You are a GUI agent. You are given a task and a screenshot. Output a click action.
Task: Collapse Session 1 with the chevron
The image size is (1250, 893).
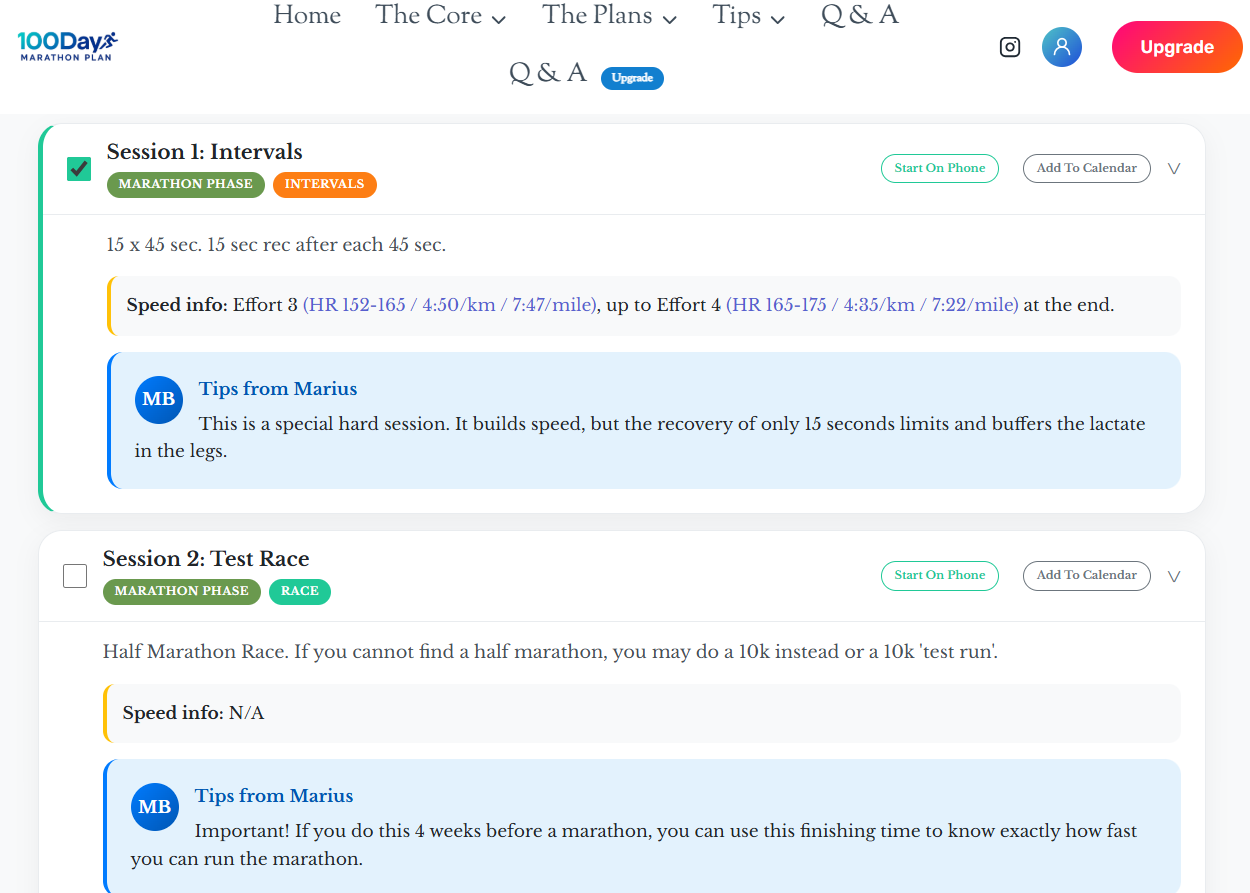pyautogui.click(x=1174, y=169)
